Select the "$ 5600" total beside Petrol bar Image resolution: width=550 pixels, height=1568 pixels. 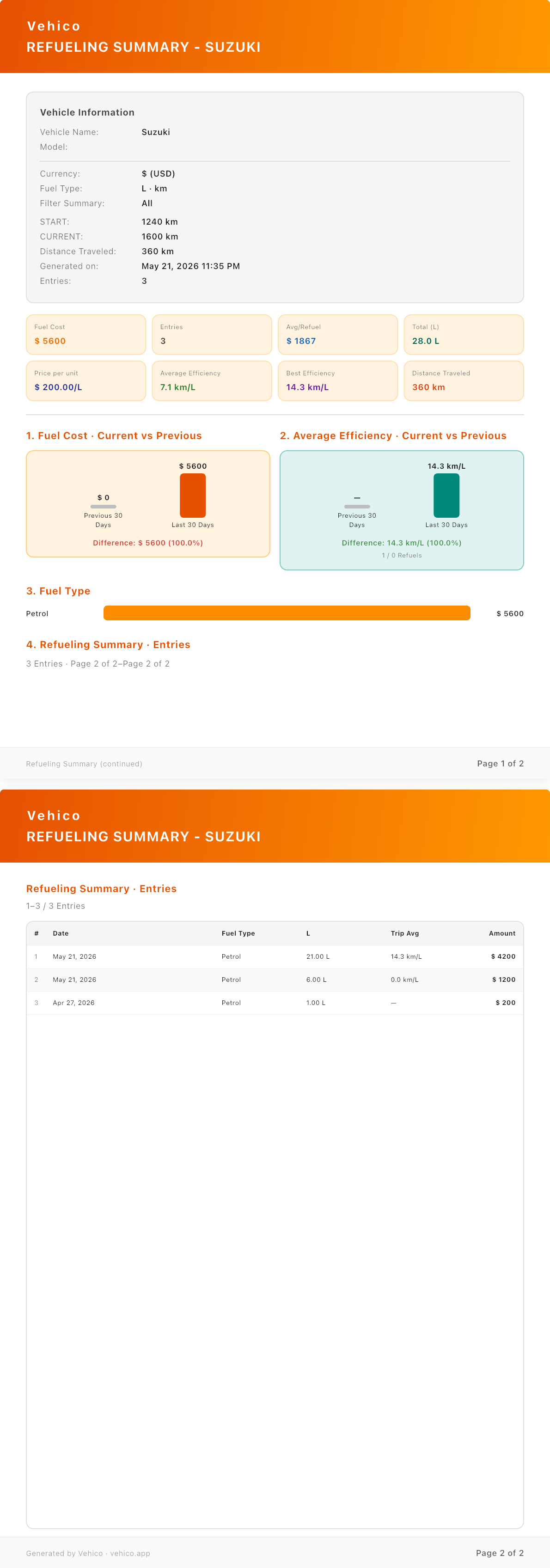(510, 613)
